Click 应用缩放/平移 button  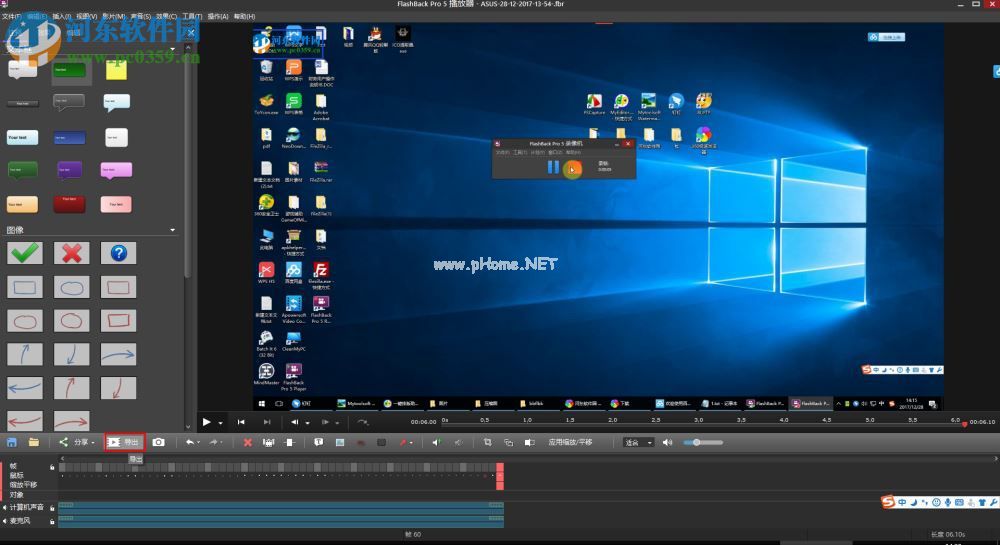point(570,442)
